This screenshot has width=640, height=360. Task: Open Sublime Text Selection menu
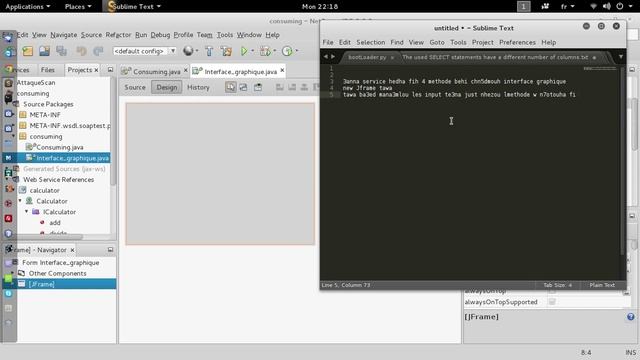coord(371,42)
